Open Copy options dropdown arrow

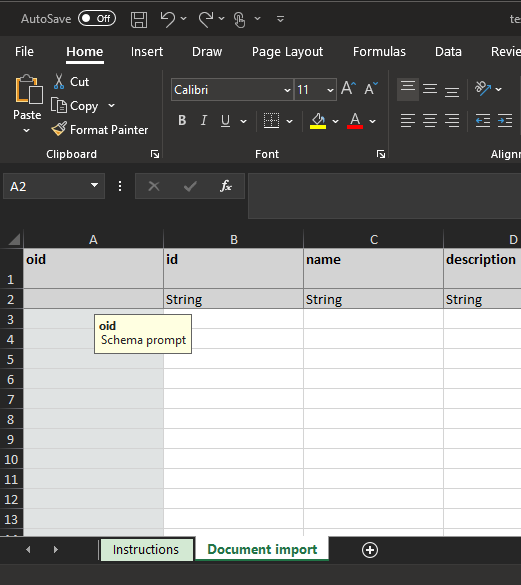(111, 106)
